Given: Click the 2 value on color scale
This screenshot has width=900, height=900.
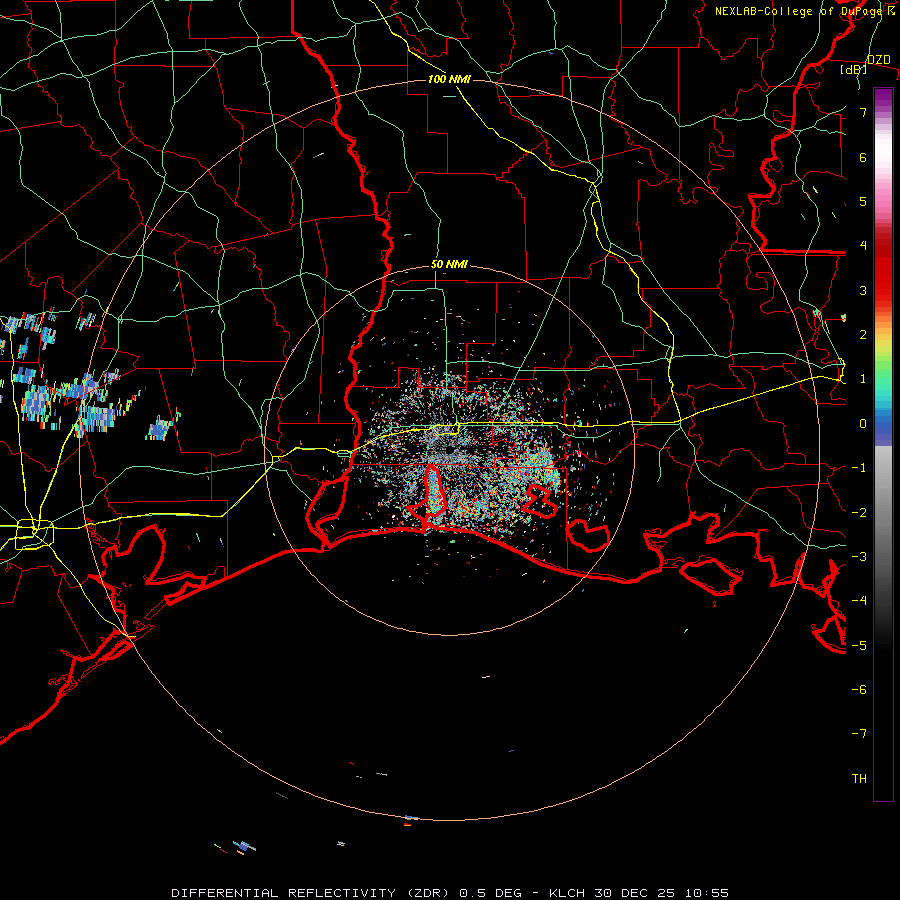Looking at the screenshot, I should [863, 335].
